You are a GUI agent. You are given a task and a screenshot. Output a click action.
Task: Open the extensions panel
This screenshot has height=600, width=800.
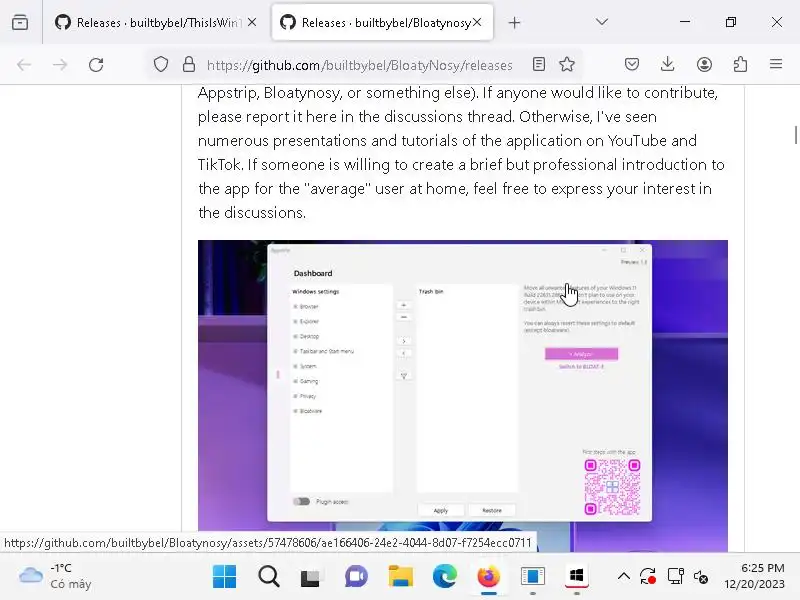point(740,64)
